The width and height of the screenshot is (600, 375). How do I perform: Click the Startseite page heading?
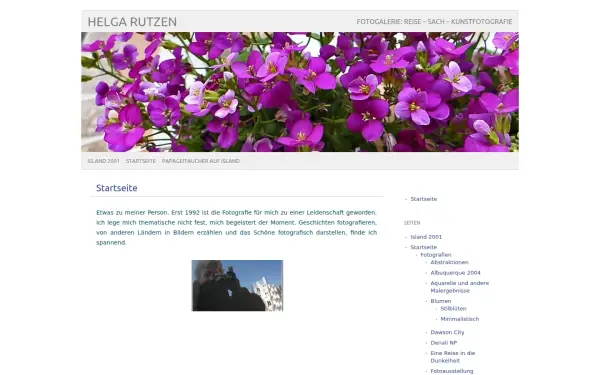[x=117, y=188]
